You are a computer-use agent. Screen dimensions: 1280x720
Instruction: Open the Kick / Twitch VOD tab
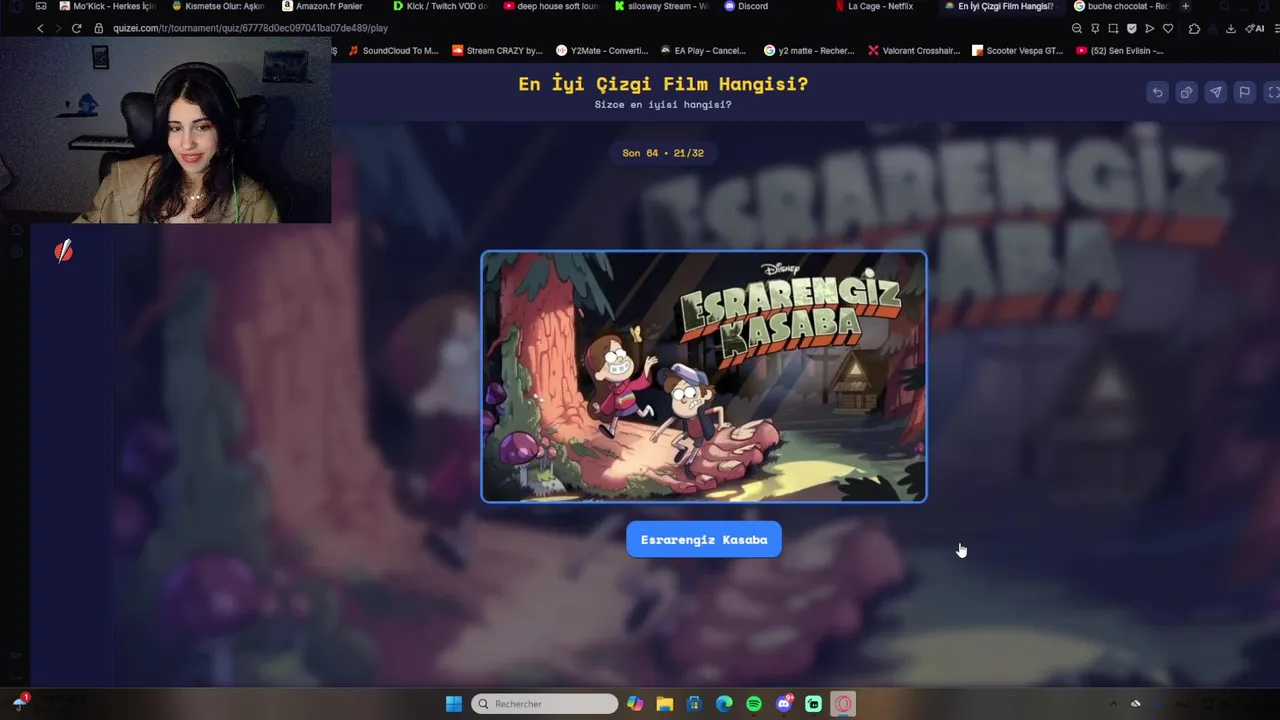click(440, 6)
